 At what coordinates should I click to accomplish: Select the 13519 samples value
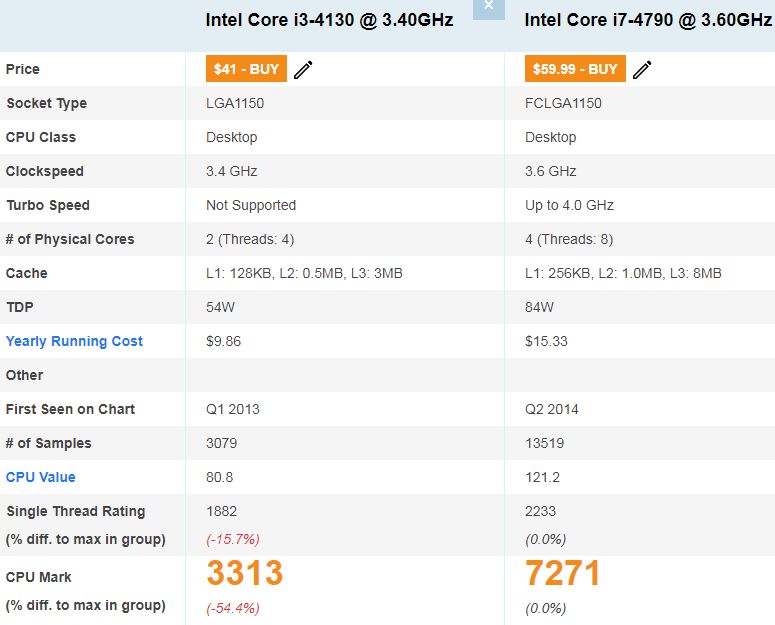click(x=544, y=443)
